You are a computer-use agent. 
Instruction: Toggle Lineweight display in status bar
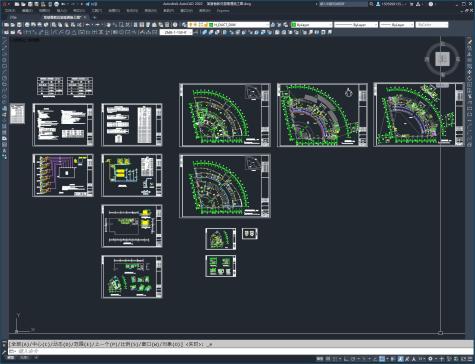tap(393, 359)
